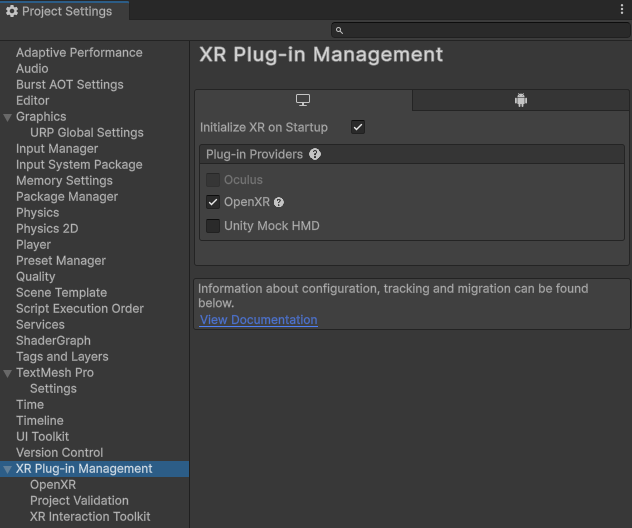Open URP Global Settings
The width and height of the screenshot is (632, 528).
pos(87,133)
